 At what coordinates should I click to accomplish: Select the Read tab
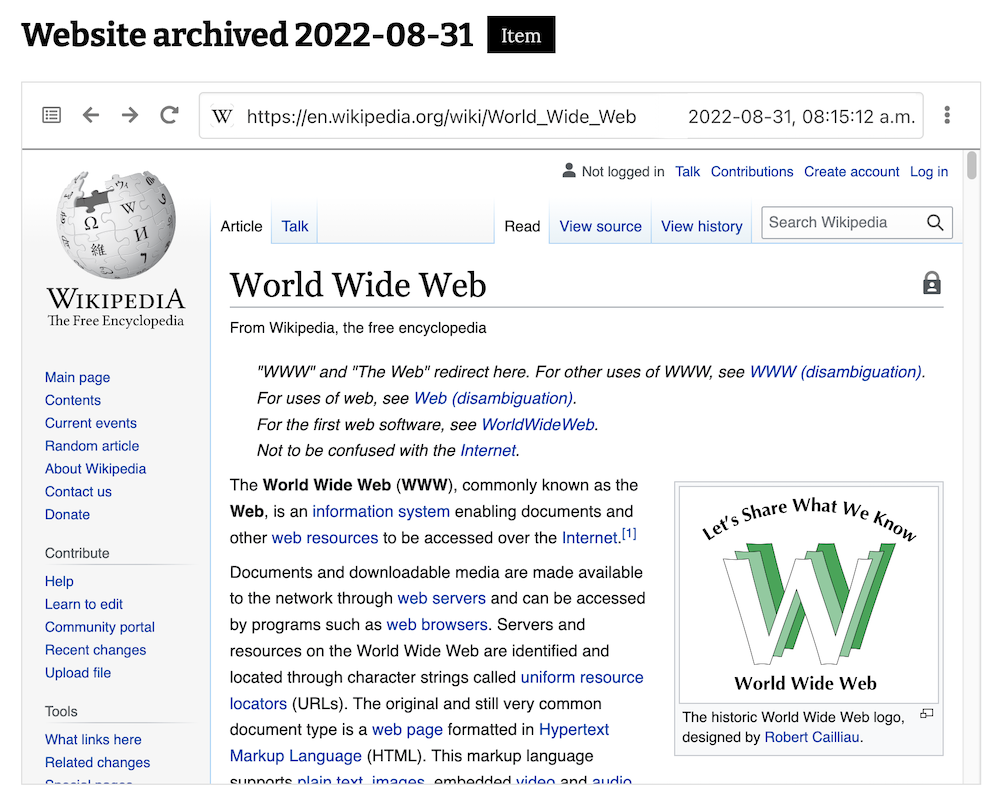(x=522, y=226)
